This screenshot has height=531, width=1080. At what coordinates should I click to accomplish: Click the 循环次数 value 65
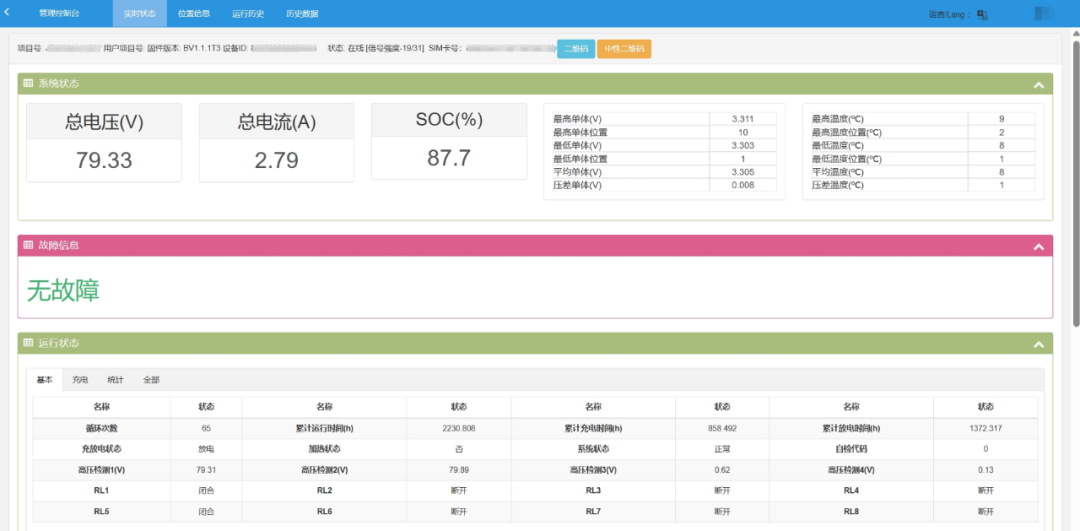click(x=206, y=428)
